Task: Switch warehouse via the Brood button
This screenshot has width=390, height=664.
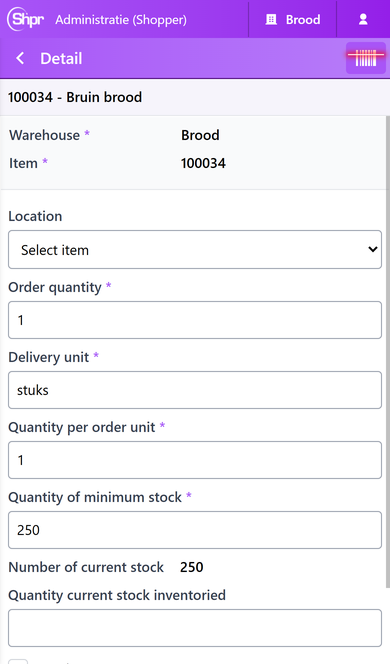Action: point(292,19)
